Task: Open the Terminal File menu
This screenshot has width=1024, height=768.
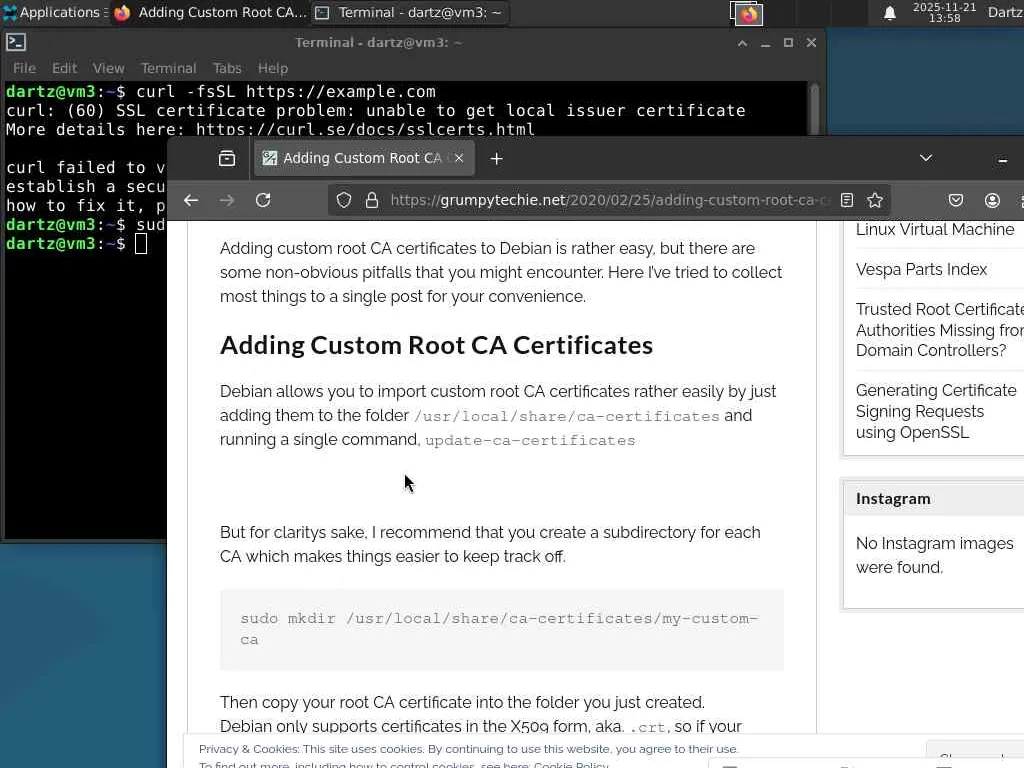Action: [24, 68]
